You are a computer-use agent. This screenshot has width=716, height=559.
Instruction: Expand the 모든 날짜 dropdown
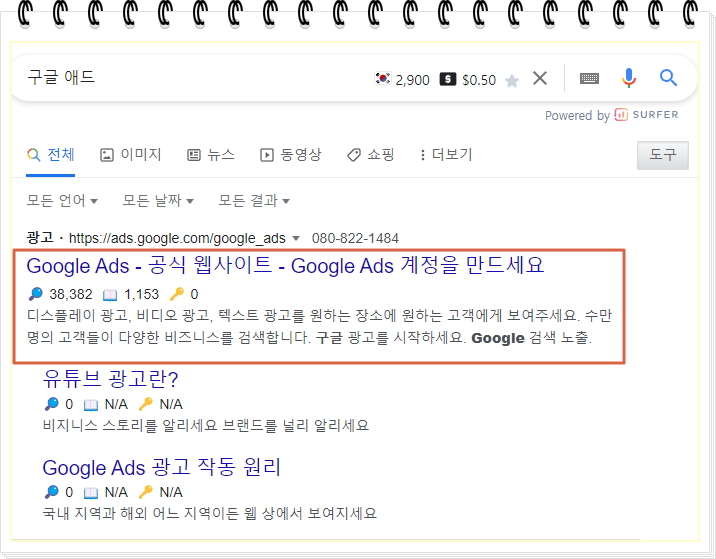pyautogui.click(x=158, y=200)
